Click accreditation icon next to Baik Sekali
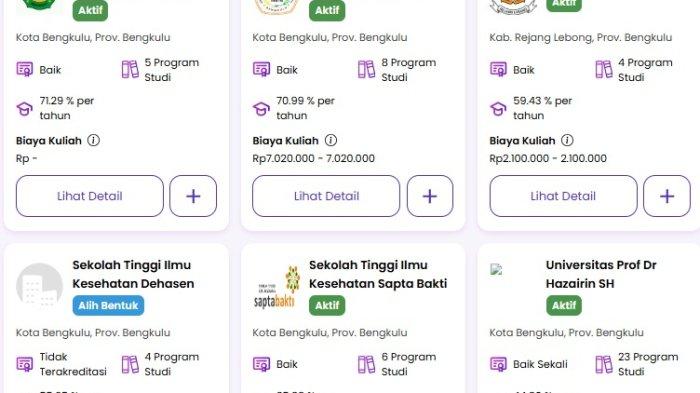700x393 pixels. pyautogui.click(x=498, y=364)
